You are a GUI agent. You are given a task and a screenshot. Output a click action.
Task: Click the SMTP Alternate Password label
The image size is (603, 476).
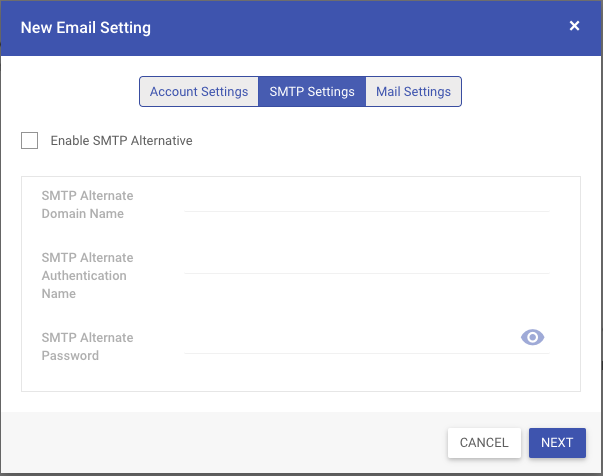click(87, 346)
